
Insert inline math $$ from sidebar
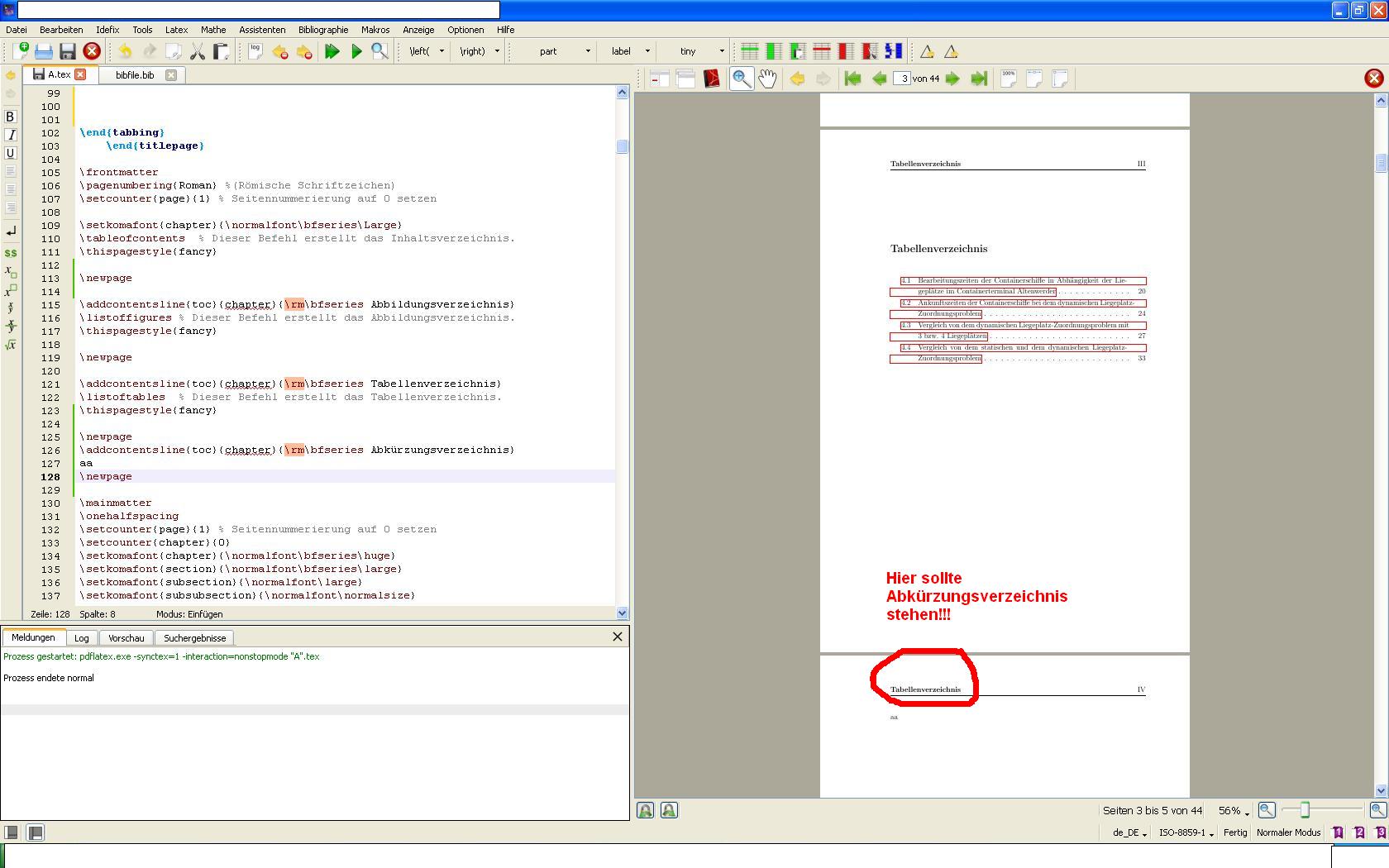(11, 253)
